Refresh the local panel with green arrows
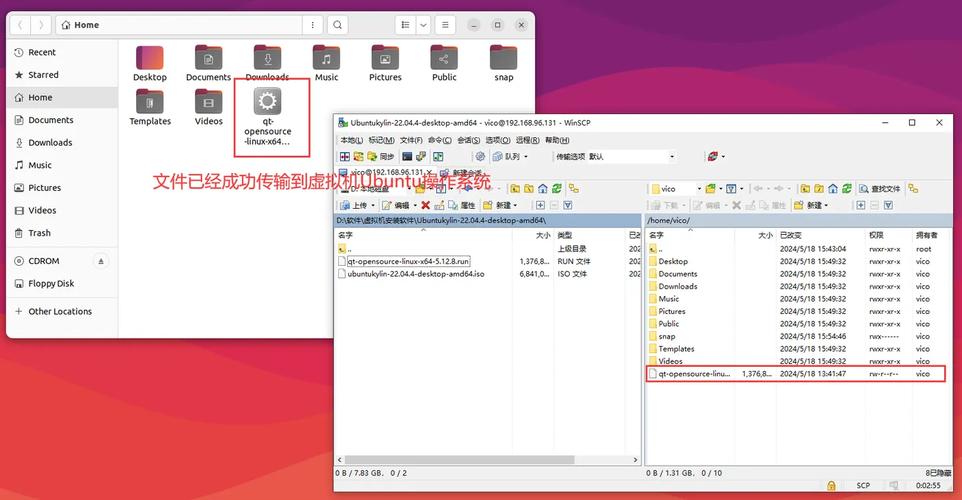 pyautogui.click(x=556, y=189)
